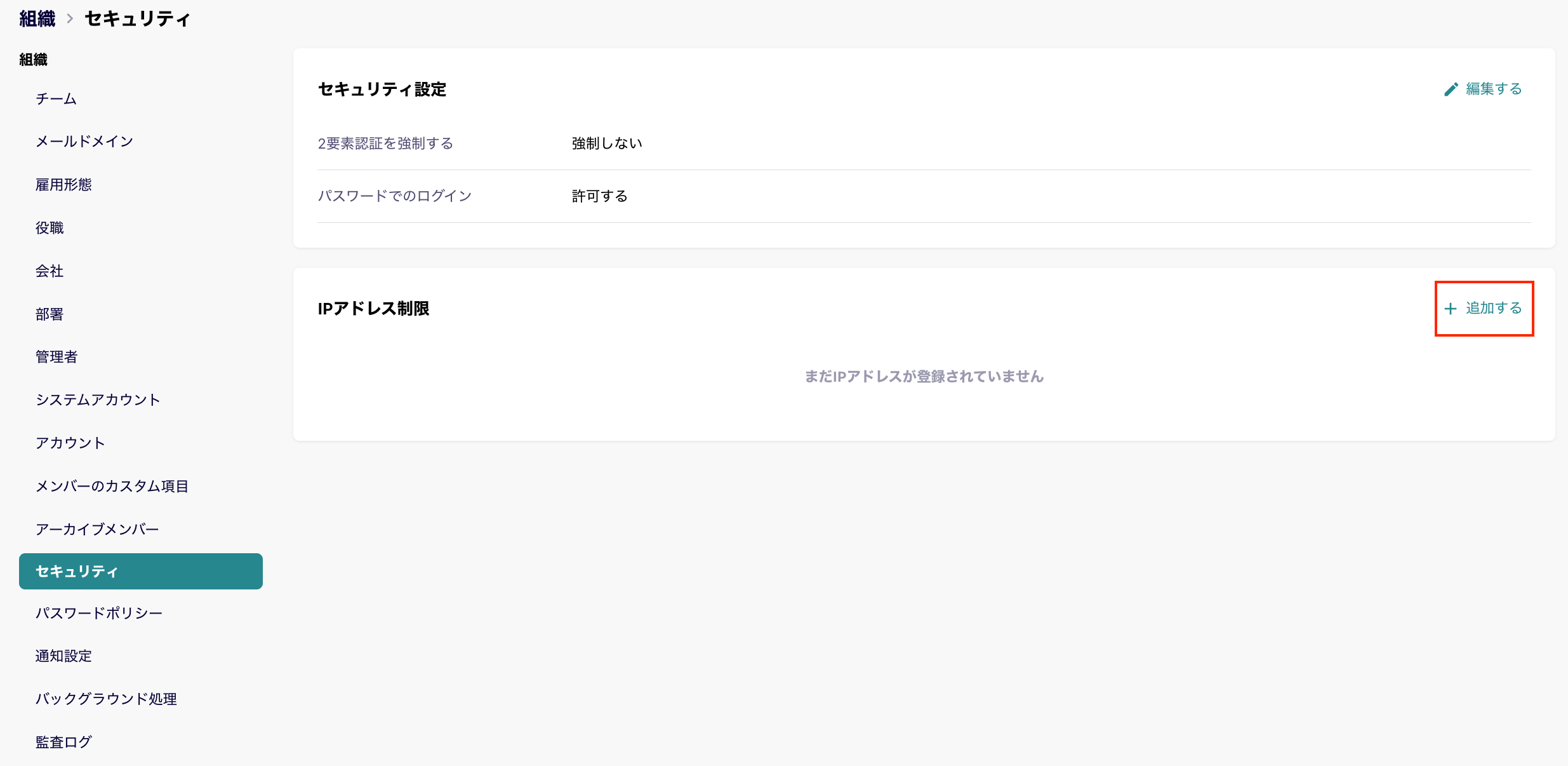Open バックグラウンド処理 in sidebar
Viewport: 1568px width, 766px height.
[x=106, y=699]
